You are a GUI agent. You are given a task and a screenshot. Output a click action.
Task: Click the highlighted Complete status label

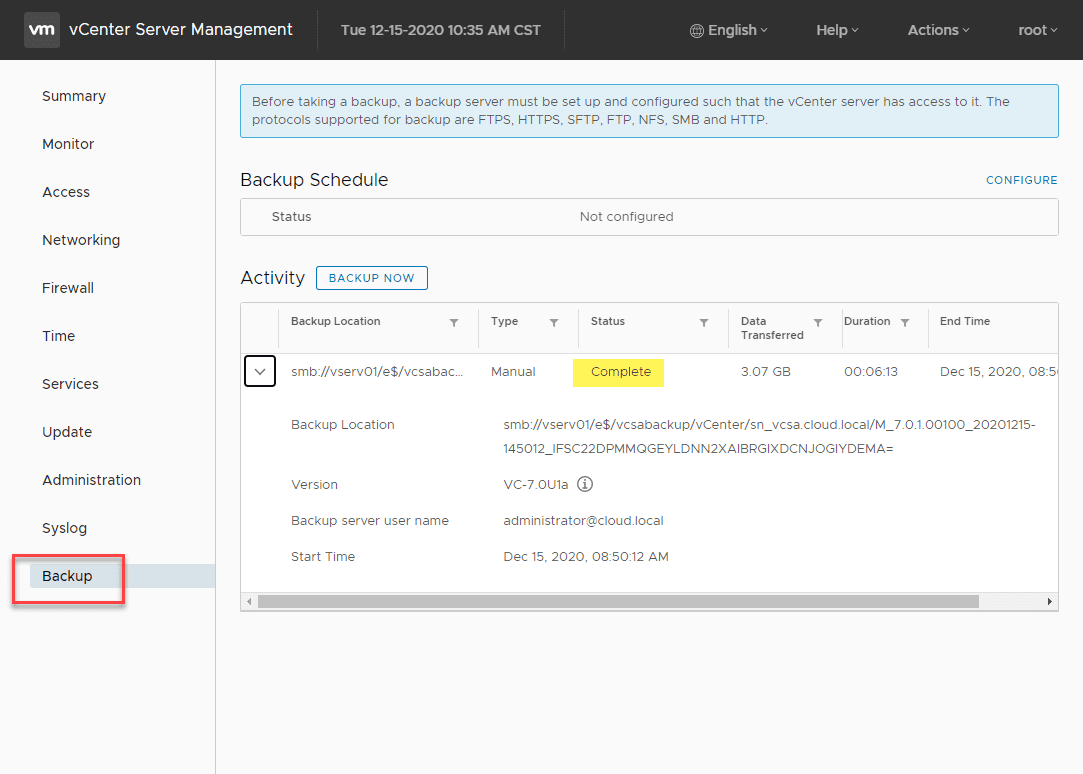pos(618,371)
